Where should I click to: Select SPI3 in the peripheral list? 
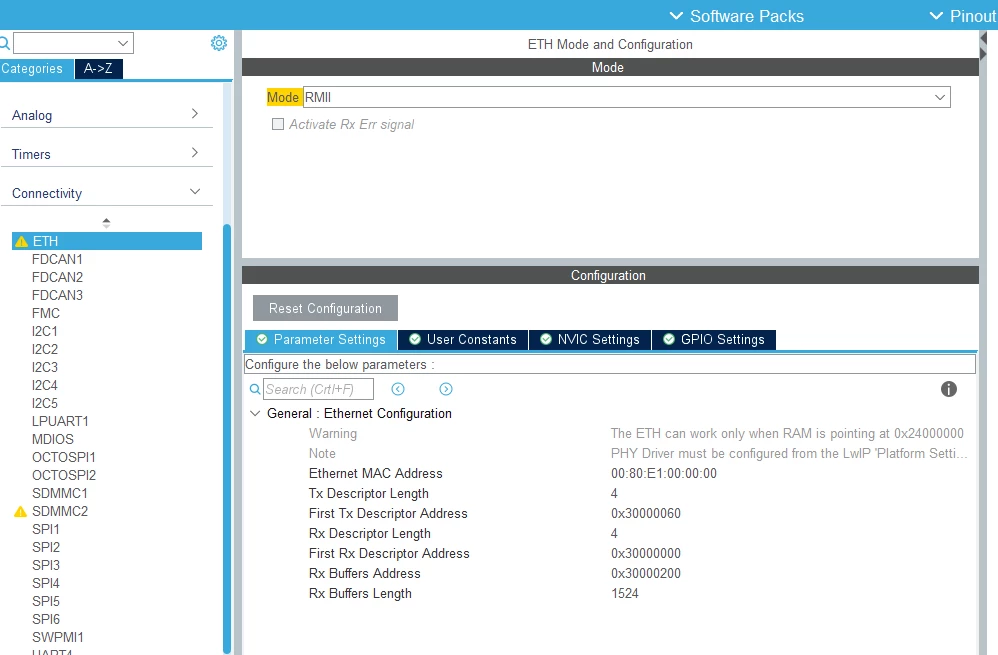click(46, 565)
